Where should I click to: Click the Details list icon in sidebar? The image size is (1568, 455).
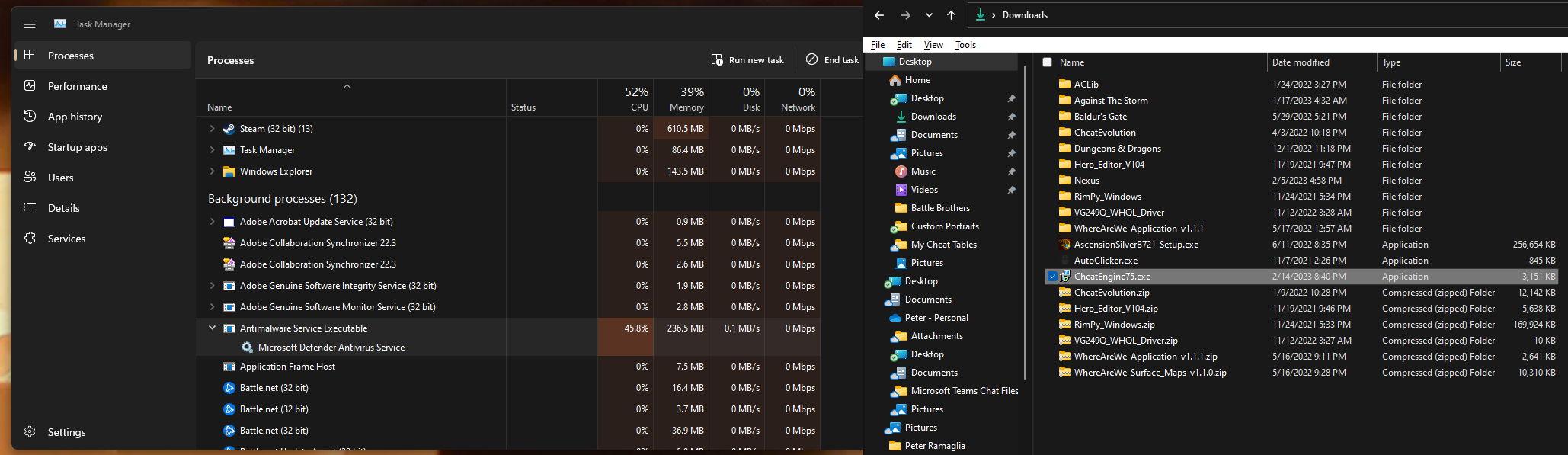tap(30, 207)
